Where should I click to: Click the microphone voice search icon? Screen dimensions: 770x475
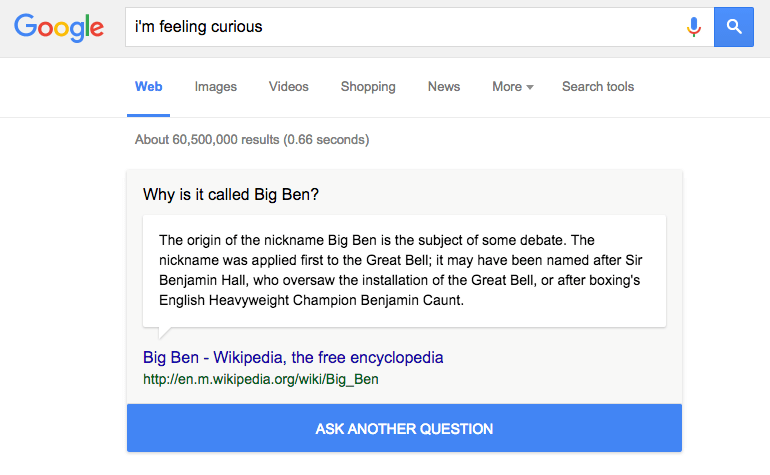pos(693,27)
